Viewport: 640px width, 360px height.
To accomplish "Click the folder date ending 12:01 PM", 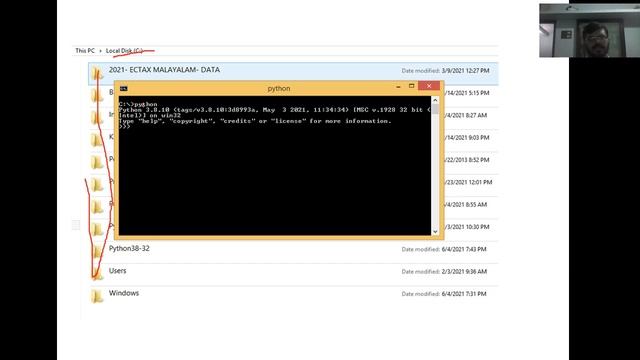I will 469,182.
